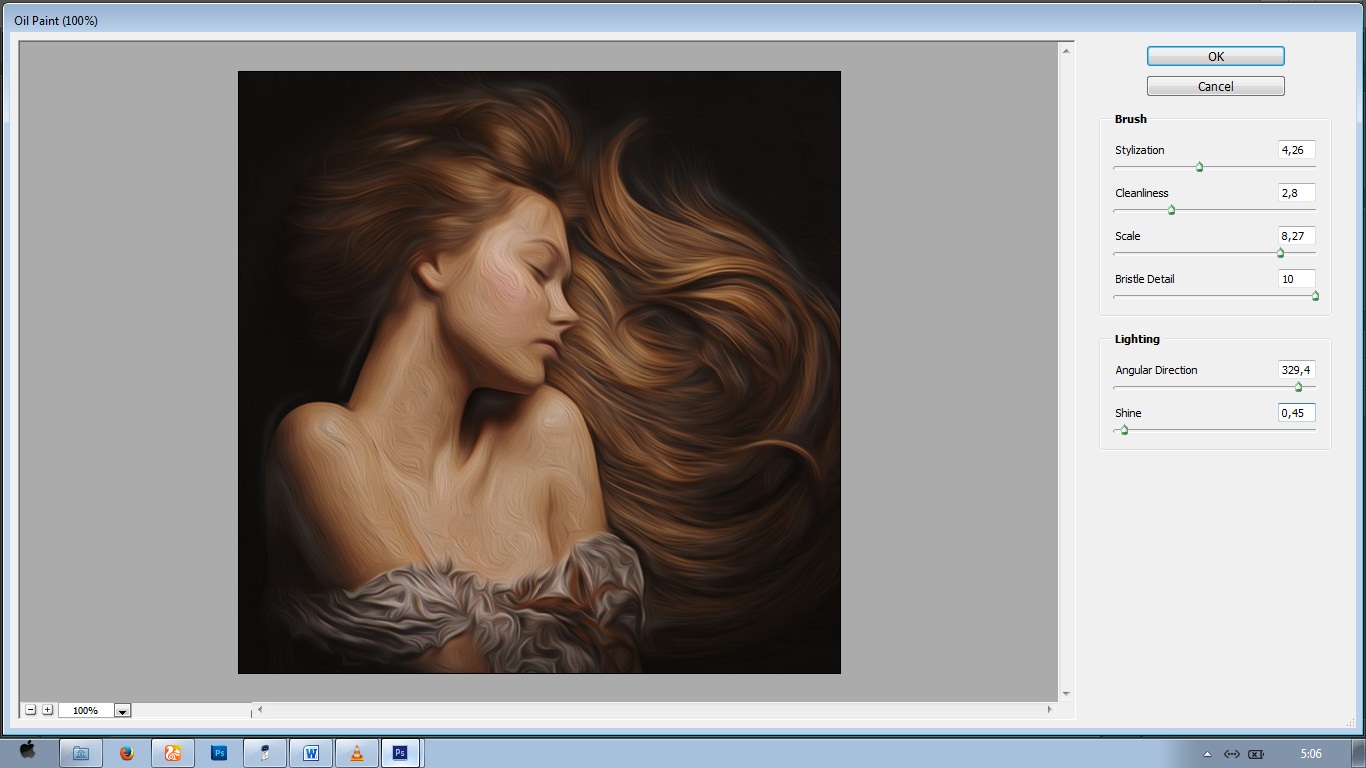Click the Apple logo start button
This screenshot has width=1366, height=768.
point(28,751)
